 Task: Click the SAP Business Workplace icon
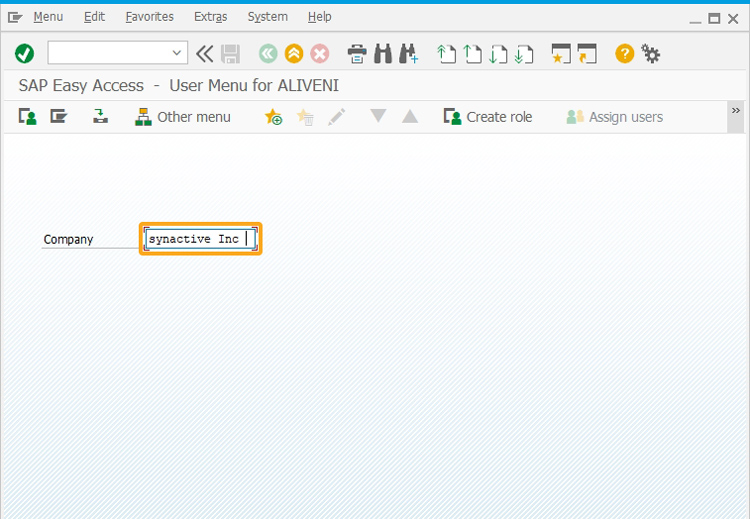tap(100, 116)
